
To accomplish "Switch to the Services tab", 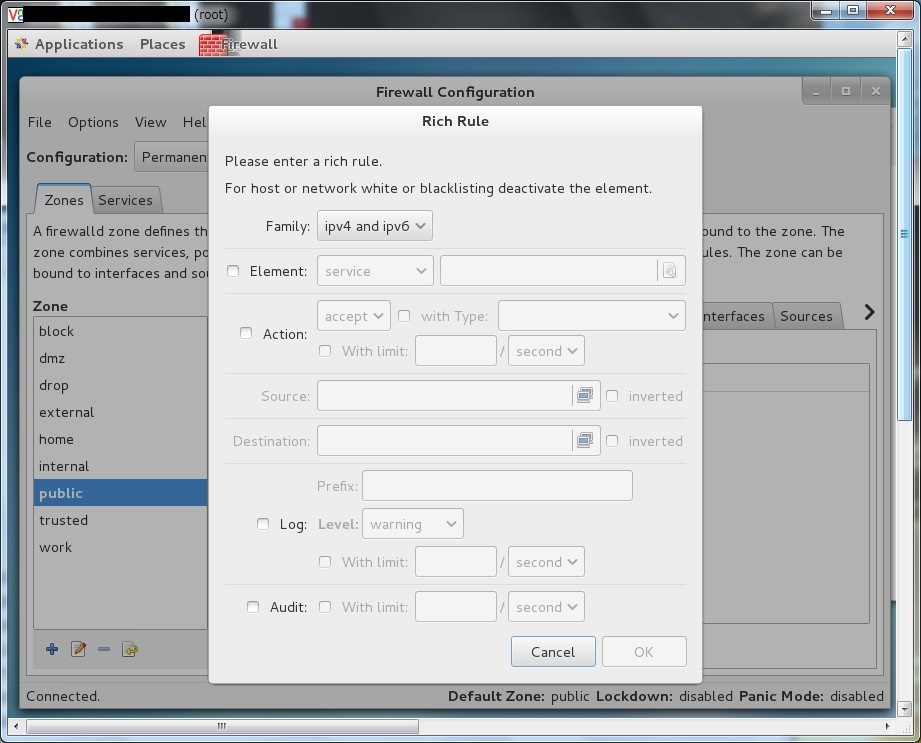I will (x=125, y=200).
